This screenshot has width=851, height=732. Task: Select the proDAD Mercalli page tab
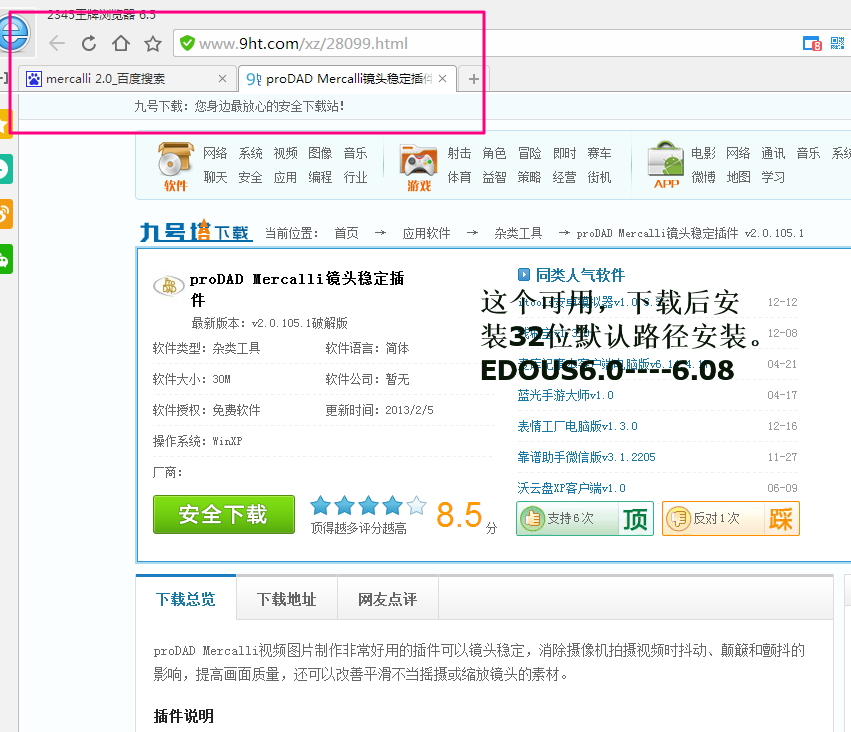[x=347, y=79]
